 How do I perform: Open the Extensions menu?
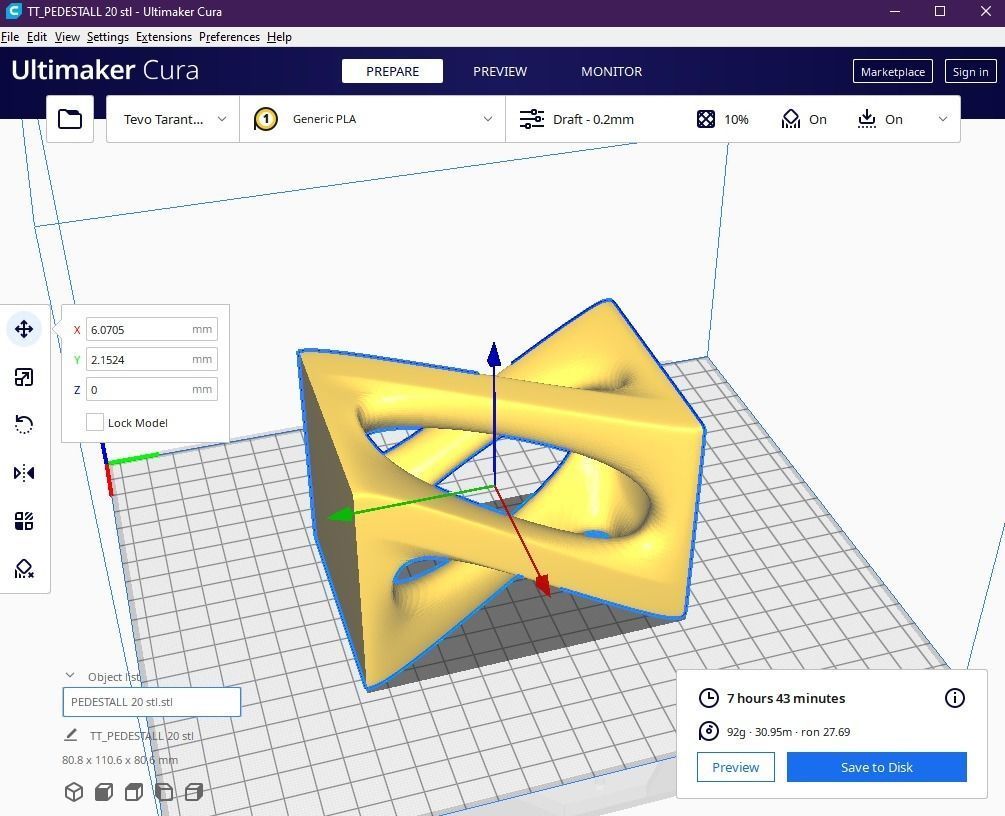[x=163, y=37]
